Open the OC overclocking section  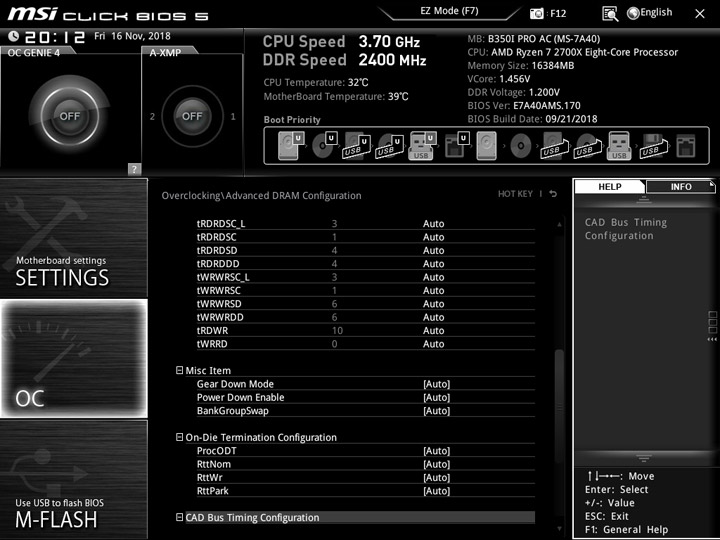coord(74,359)
